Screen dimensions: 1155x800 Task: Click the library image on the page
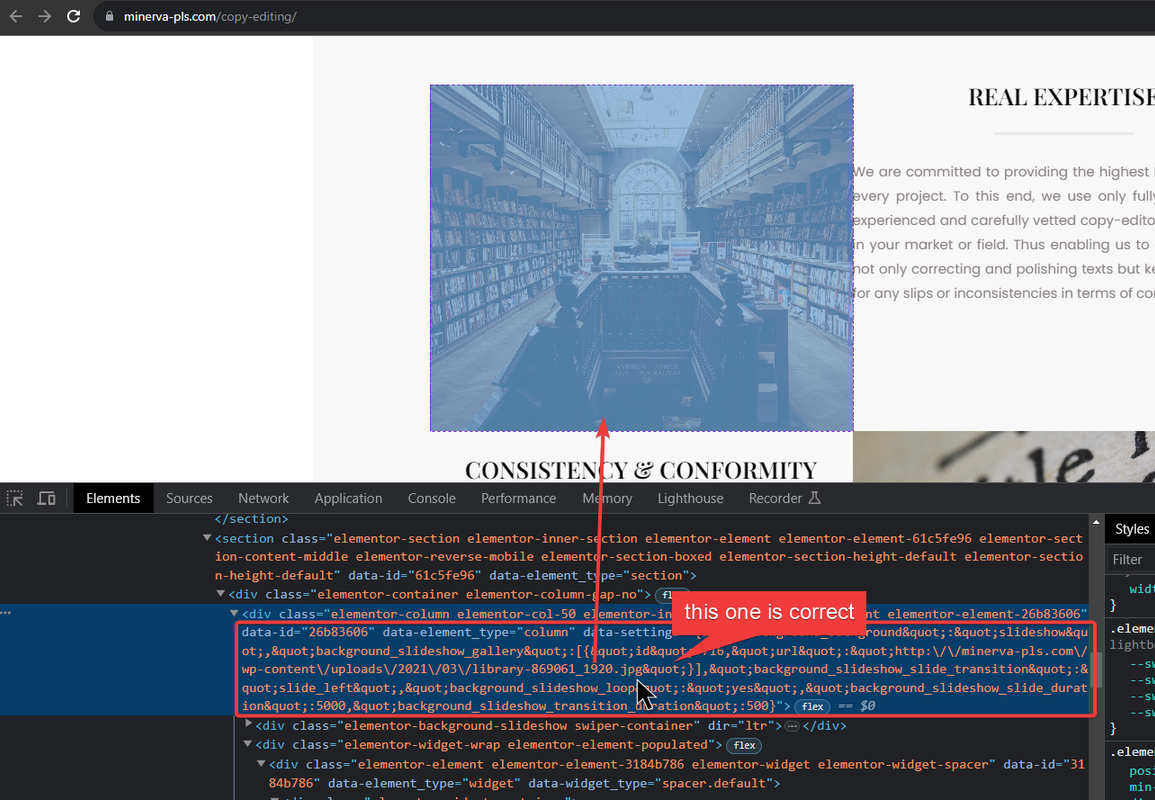tap(642, 258)
